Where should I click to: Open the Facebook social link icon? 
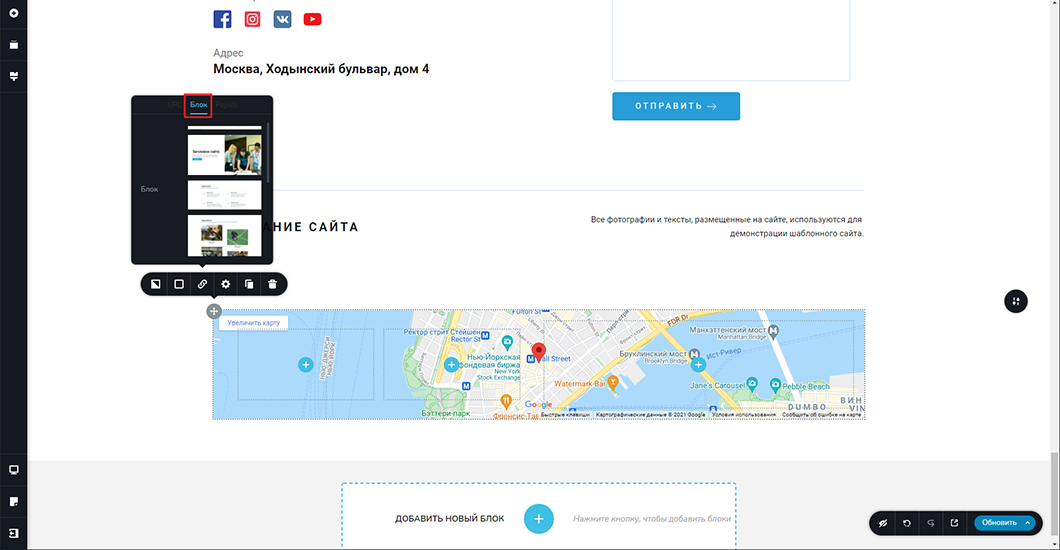(222, 19)
